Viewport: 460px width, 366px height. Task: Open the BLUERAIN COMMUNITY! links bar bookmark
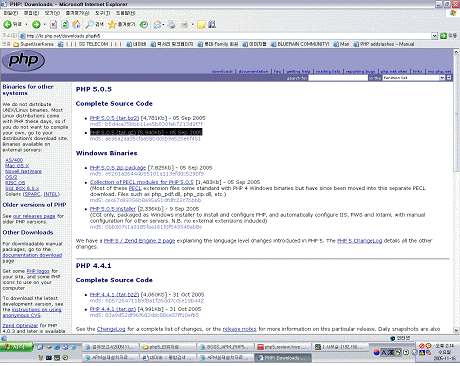(x=300, y=44)
